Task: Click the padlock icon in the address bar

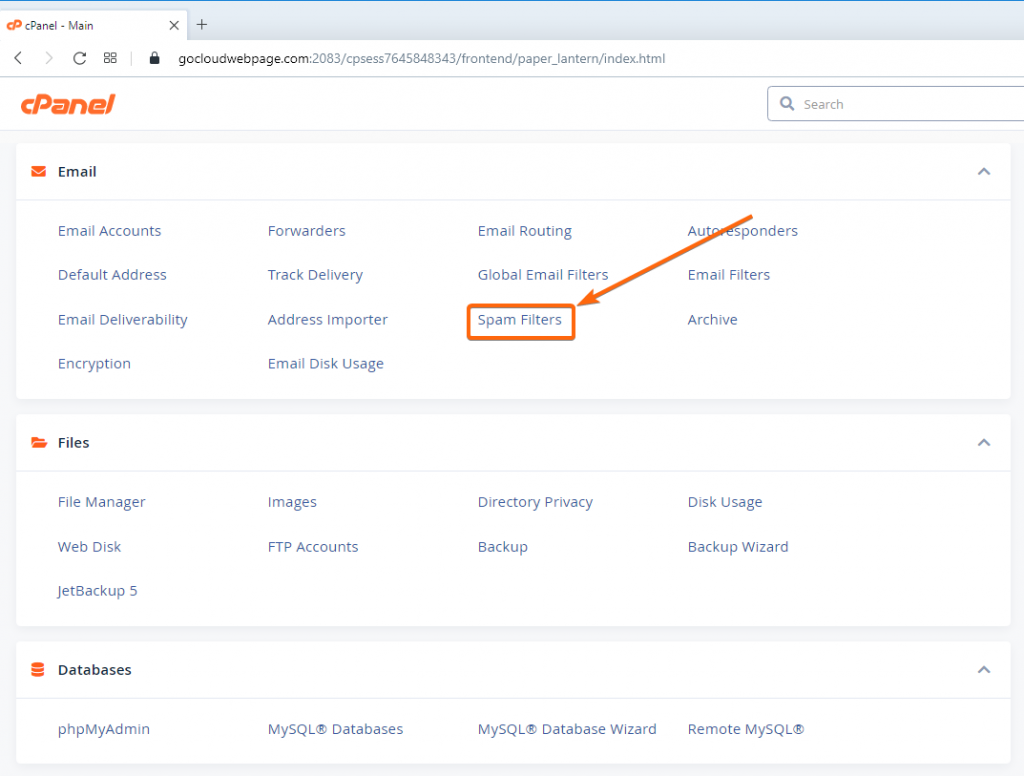Action: tap(155, 58)
